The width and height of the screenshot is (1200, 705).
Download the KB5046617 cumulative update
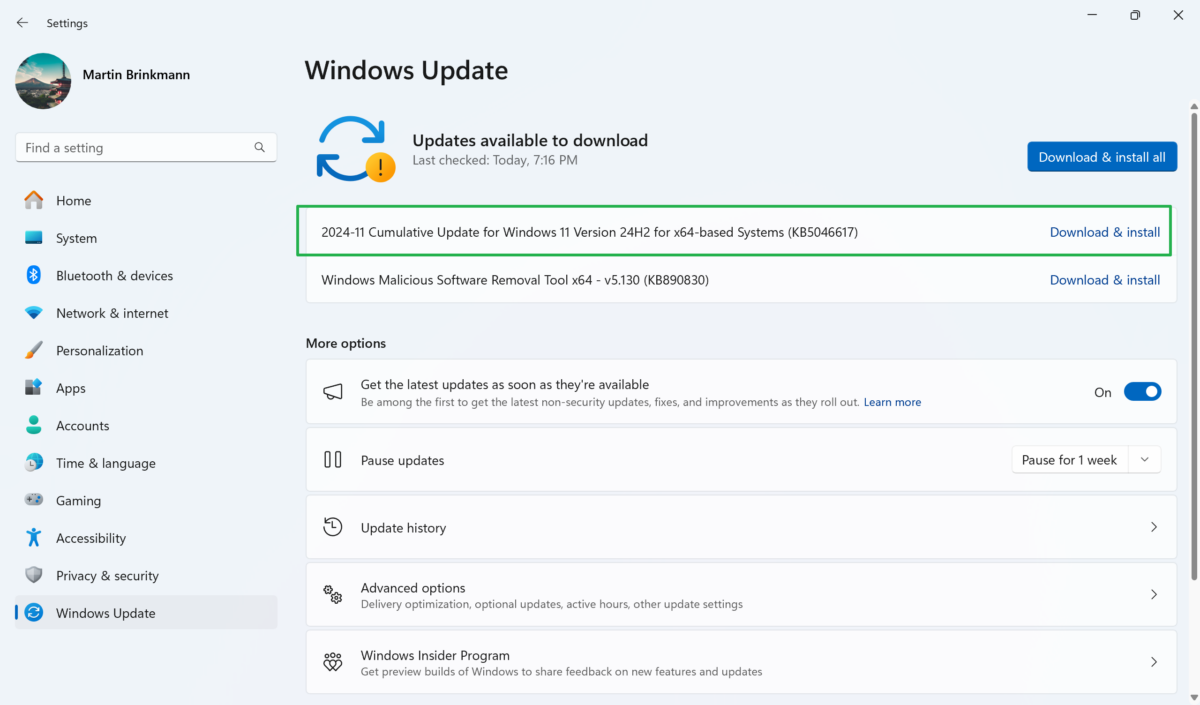pos(1105,231)
